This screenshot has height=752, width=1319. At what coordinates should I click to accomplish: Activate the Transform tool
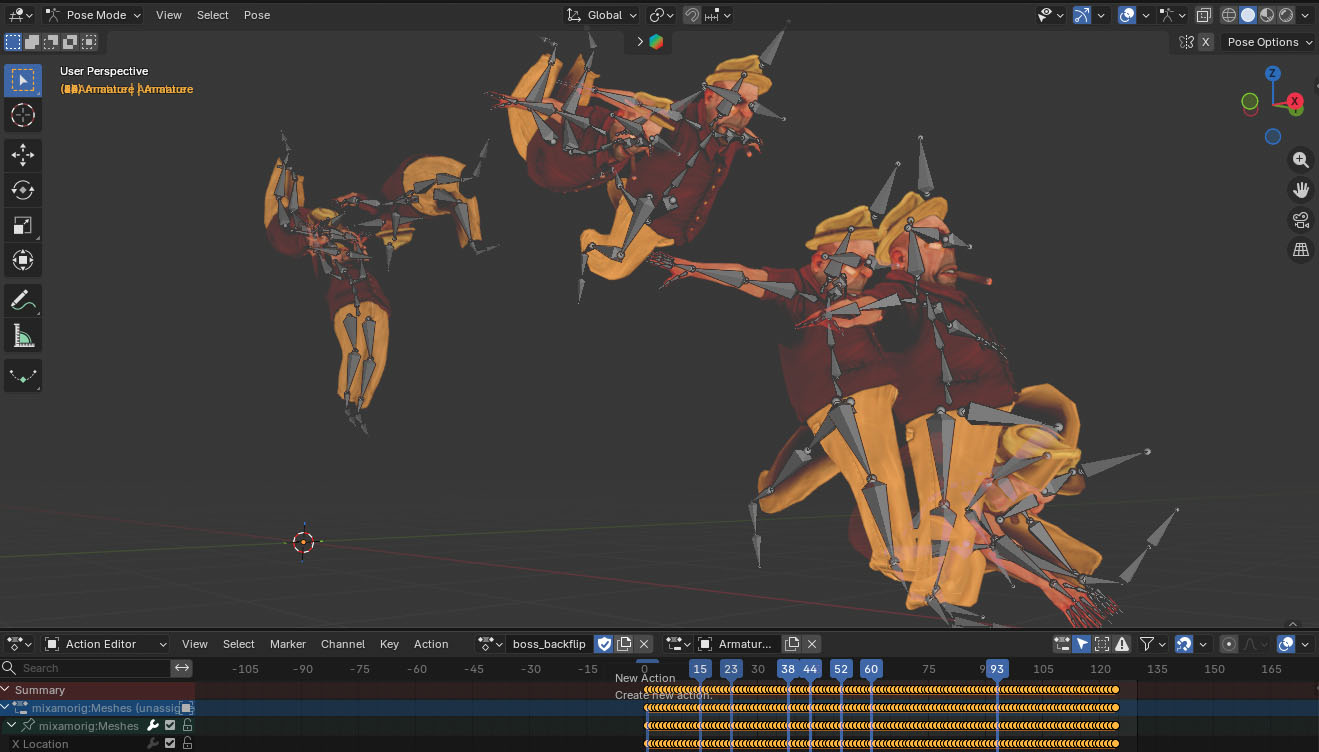pos(23,261)
